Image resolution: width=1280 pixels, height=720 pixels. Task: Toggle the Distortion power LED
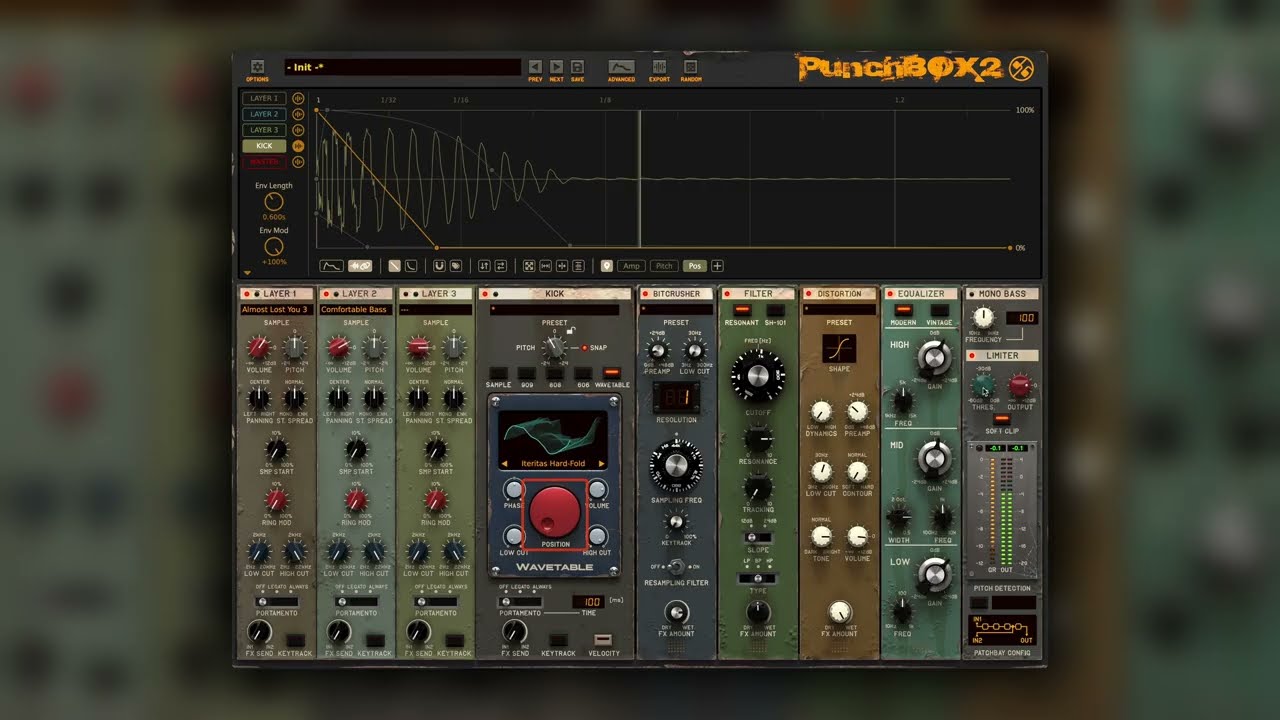[807, 294]
